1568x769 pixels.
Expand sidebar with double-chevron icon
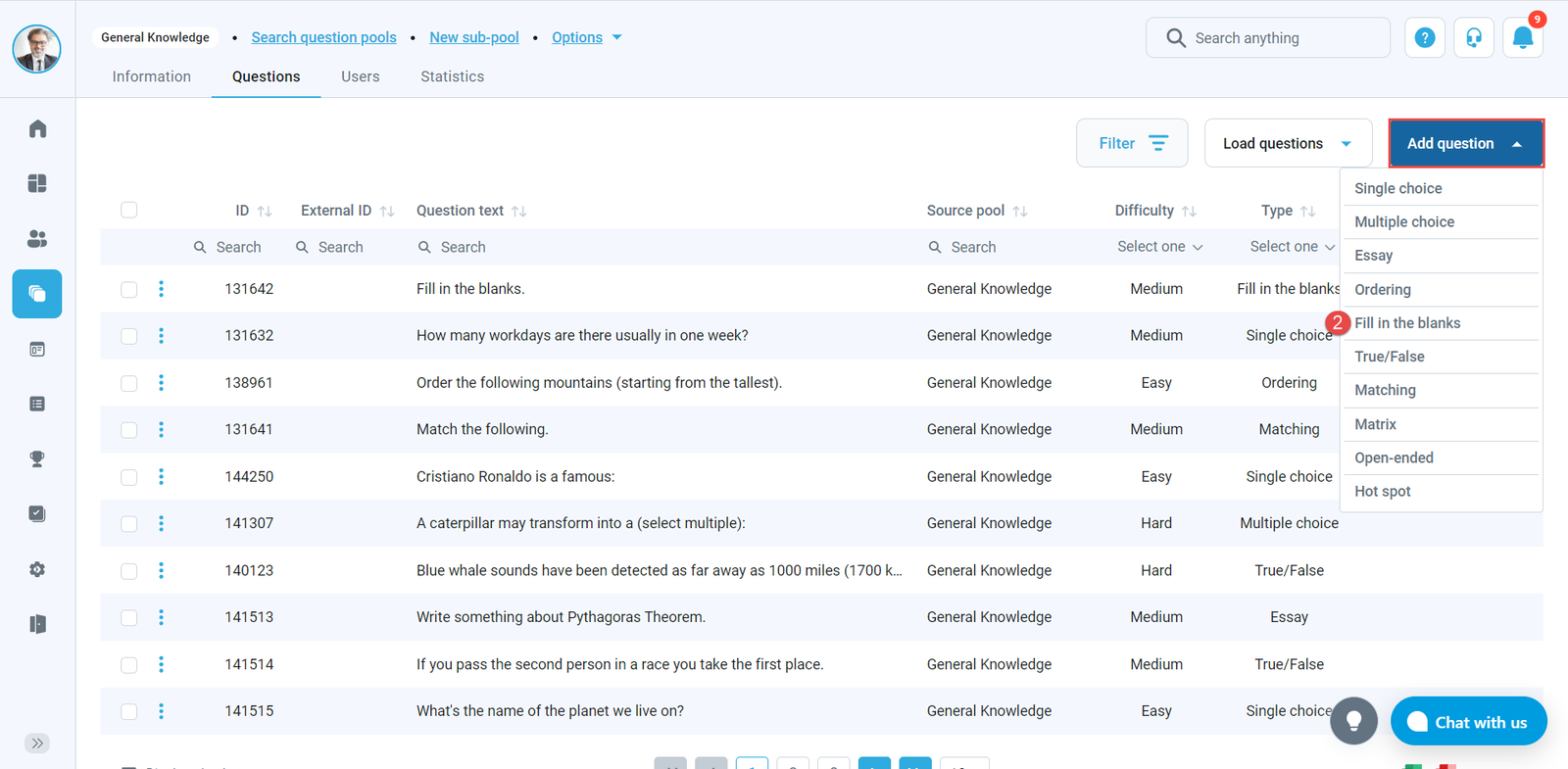pos(37,743)
